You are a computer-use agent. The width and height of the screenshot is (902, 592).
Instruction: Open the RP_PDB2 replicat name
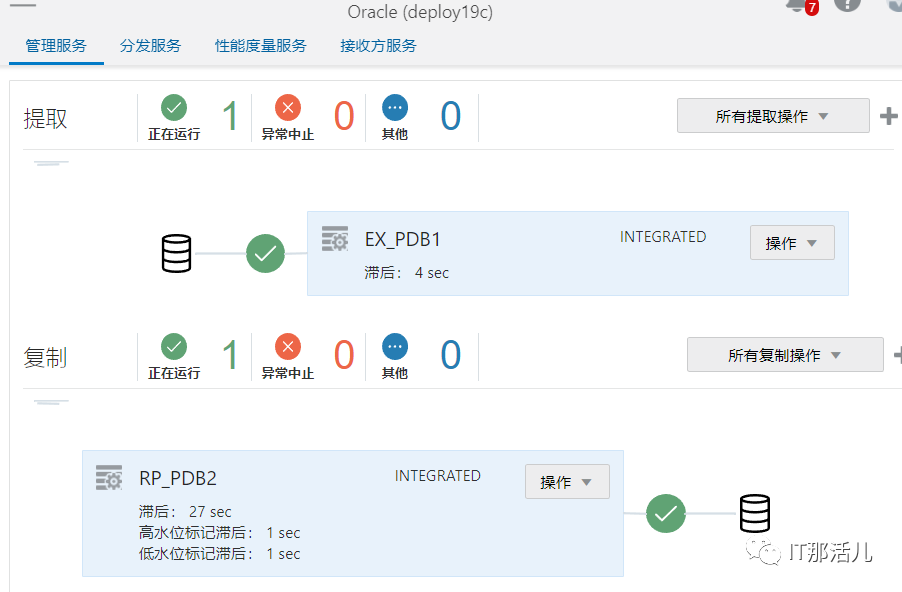pyautogui.click(x=178, y=479)
